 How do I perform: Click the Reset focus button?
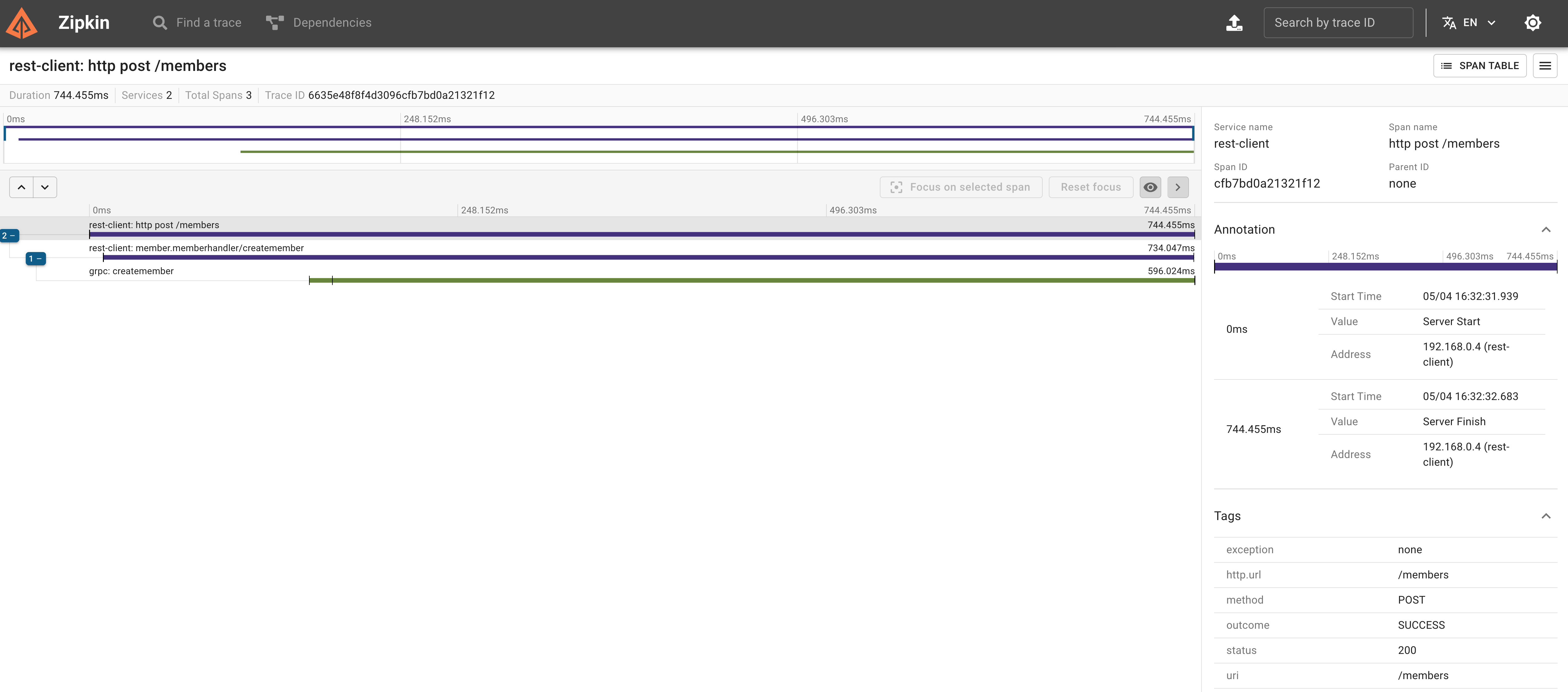[x=1090, y=187]
